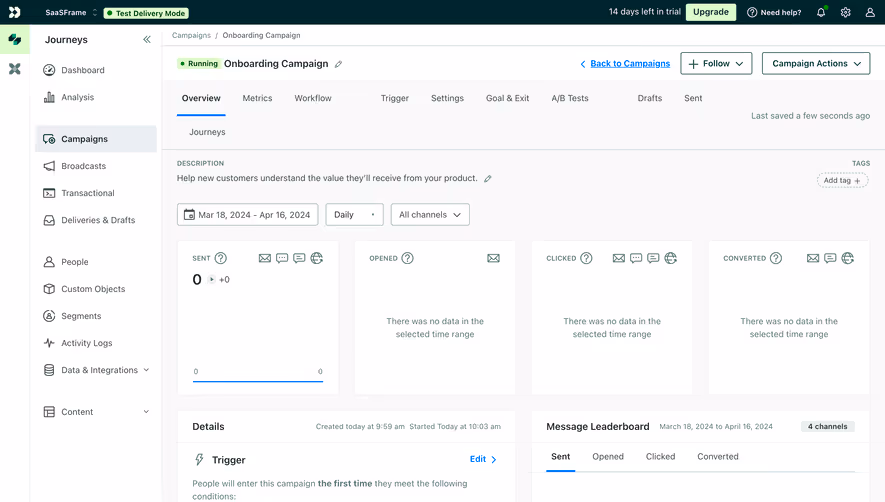Select the Journeys sub-tab
The height and width of the screenshot is (502, 885).
coord(207,132)
